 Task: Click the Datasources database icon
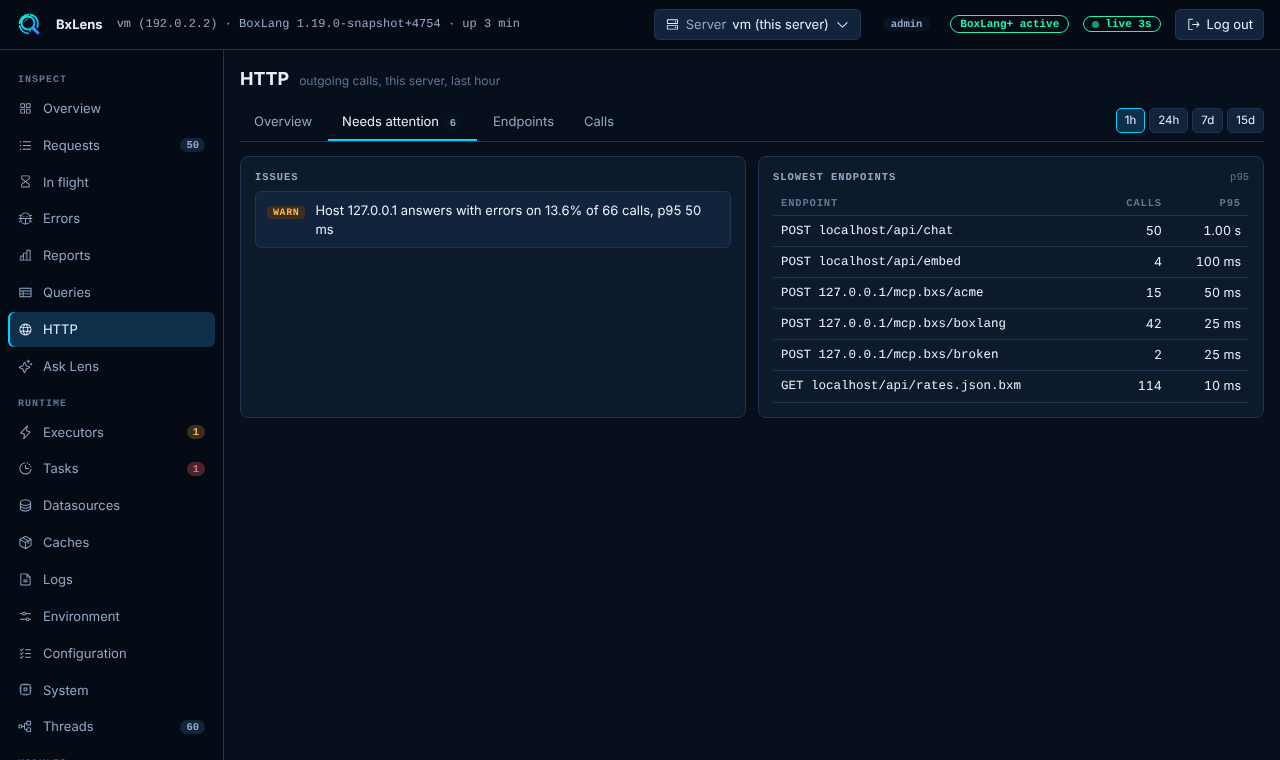coord(26,505)
